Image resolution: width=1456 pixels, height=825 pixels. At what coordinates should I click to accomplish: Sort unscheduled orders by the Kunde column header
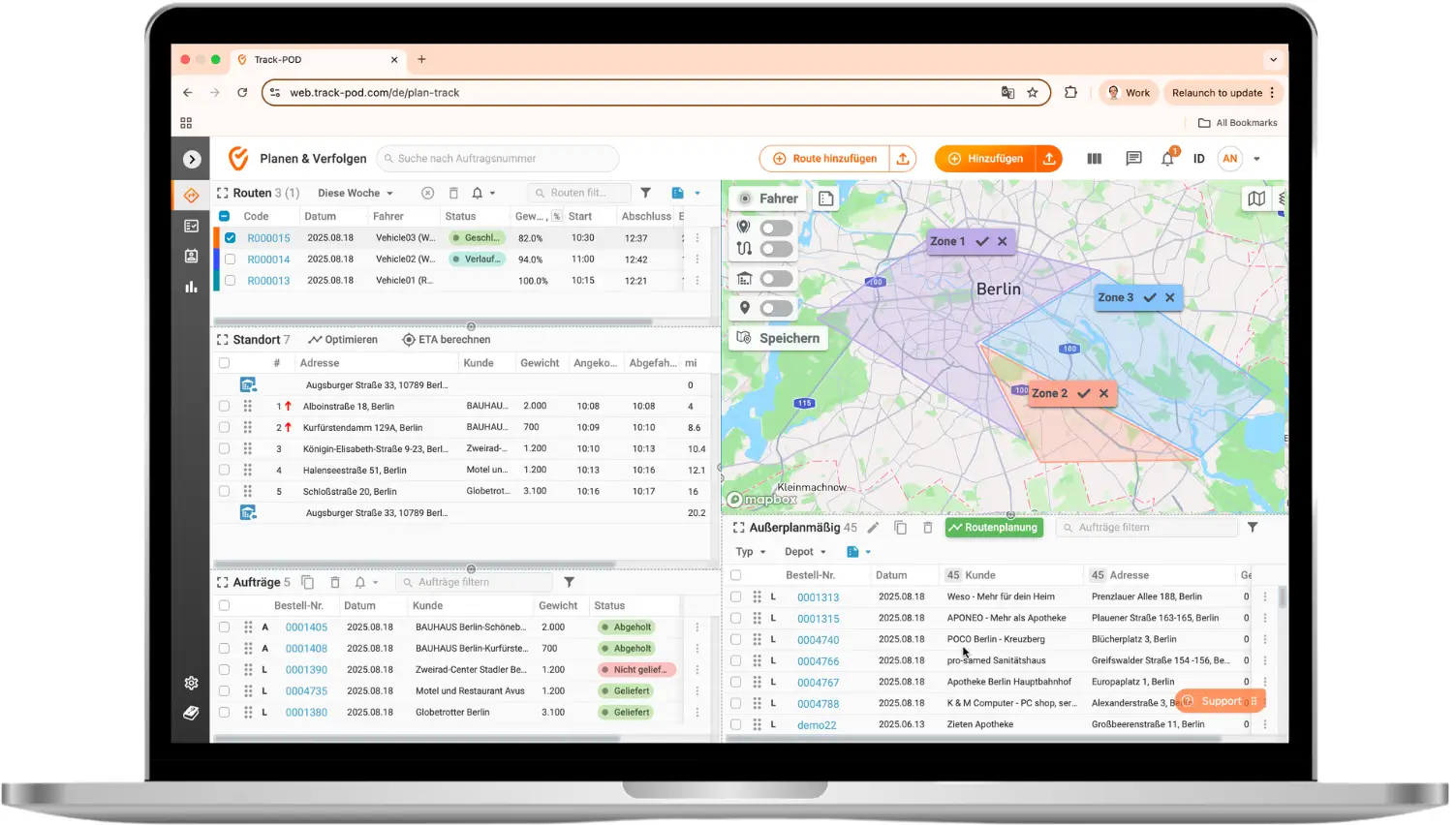coord(980,575)
